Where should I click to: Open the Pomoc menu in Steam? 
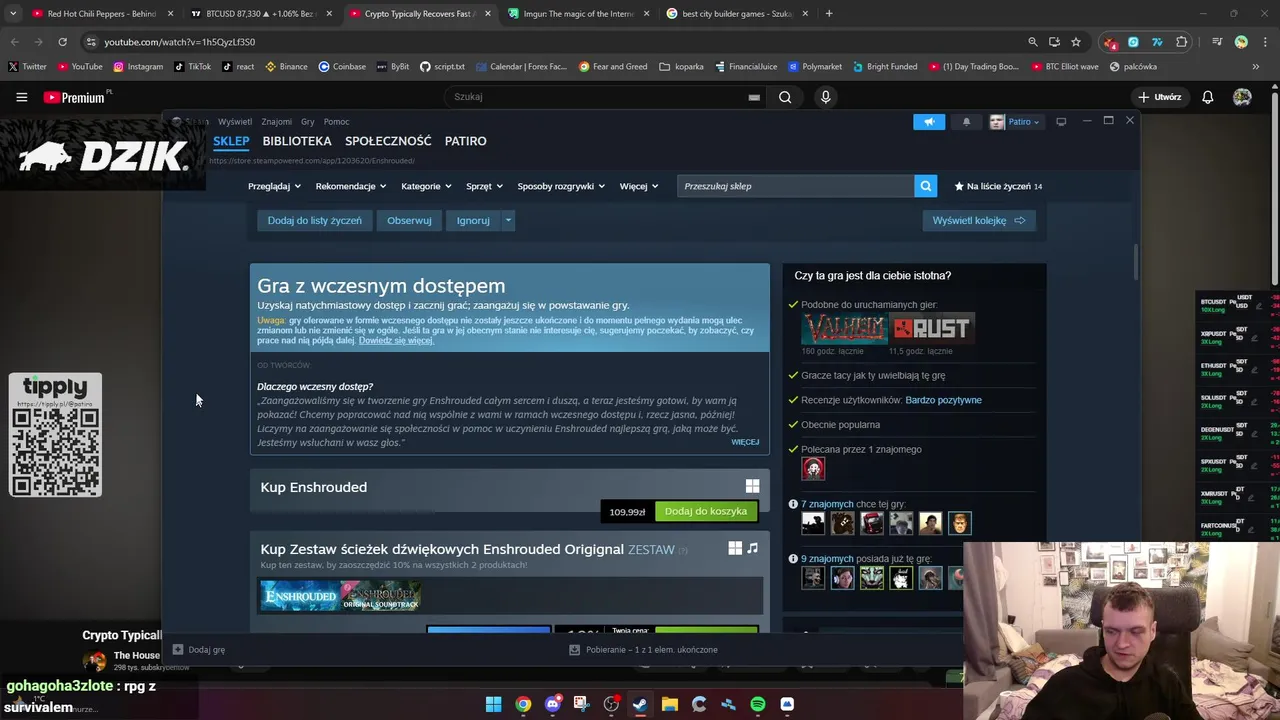pos(336,122)
